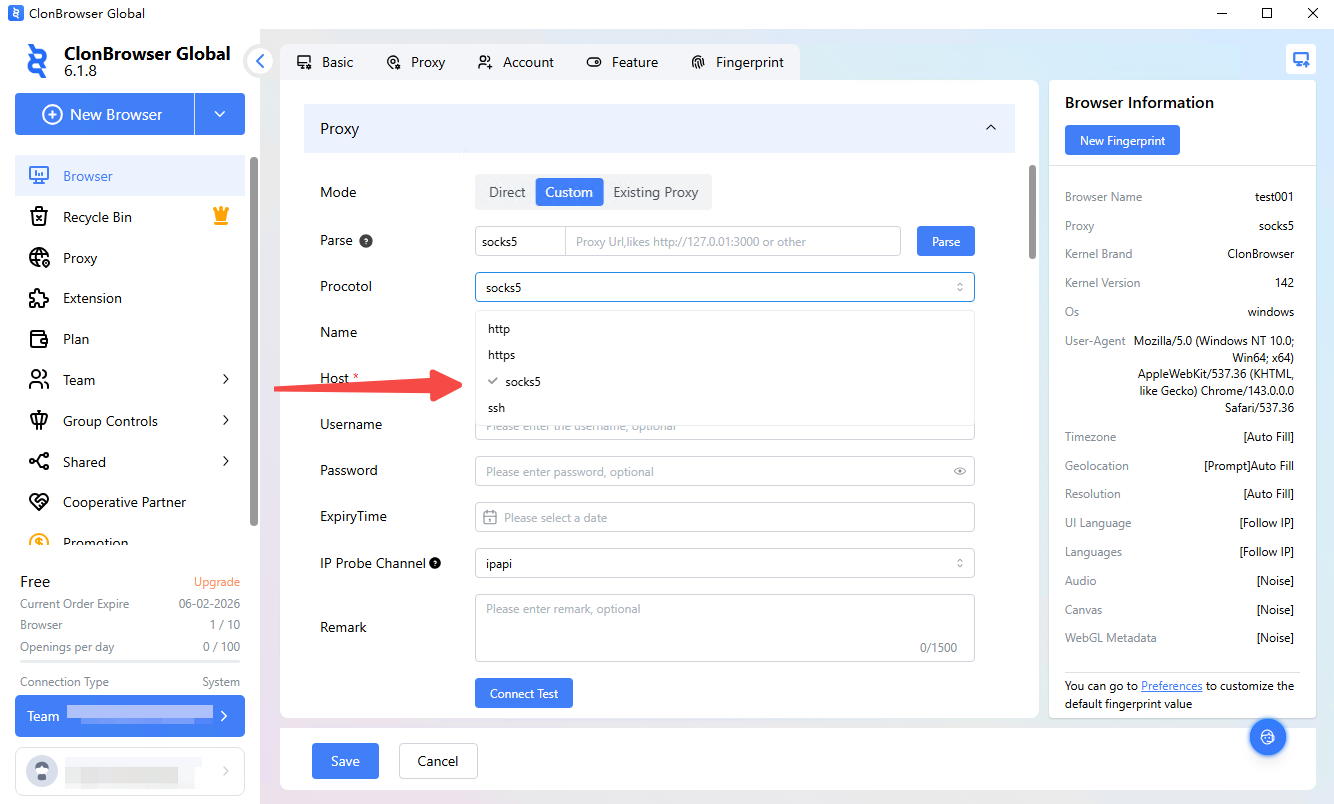The width and height of the screenshot is (1334, 804).
Task: Click the Plan wallet icon
Action: coord(39,339)
